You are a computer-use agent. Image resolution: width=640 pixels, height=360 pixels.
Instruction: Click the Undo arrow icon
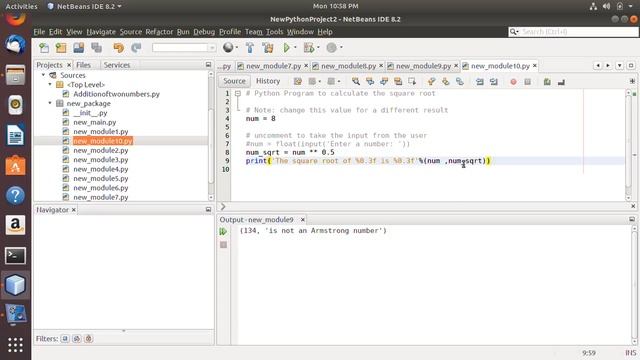pos(118,48)
